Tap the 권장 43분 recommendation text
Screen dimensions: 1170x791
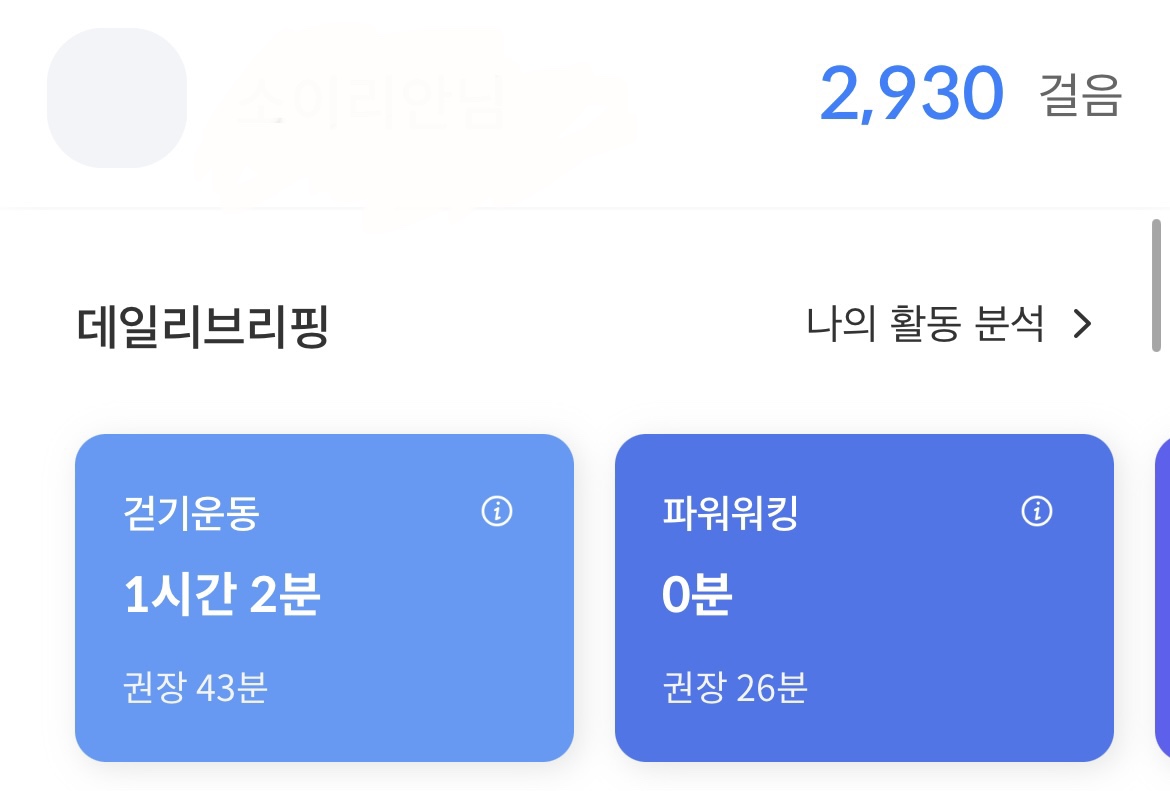point(196,688)
